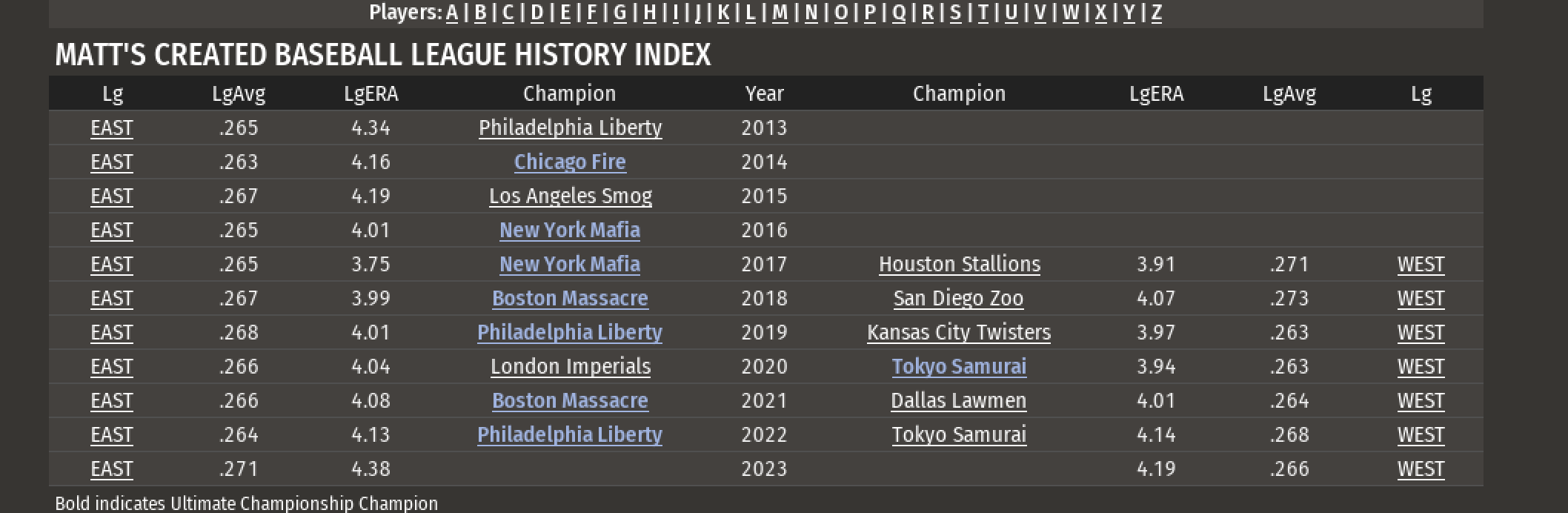Open the London Imperials team link
The width and height of the screenshot is (1568, 513).
click(x=570, y=367)
